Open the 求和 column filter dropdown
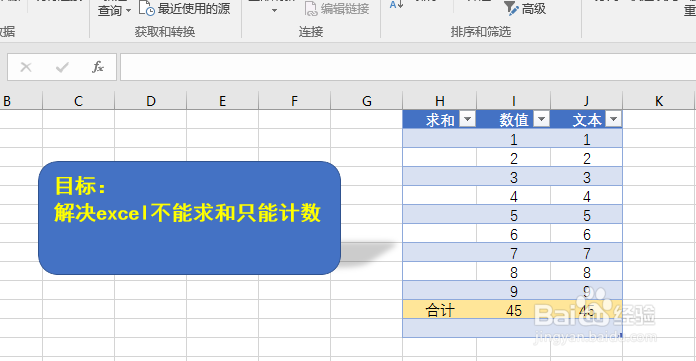The width and height of the screenshot is (696, 361). click(x=467, y=119)
